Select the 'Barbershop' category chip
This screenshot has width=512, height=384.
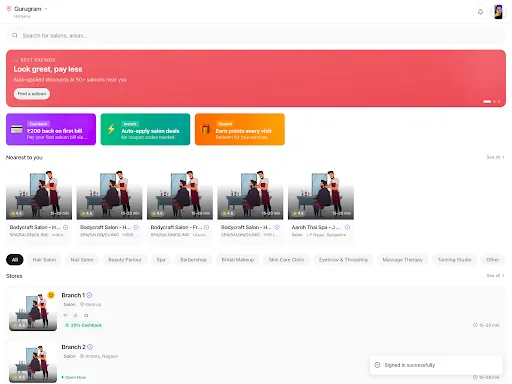194,260
